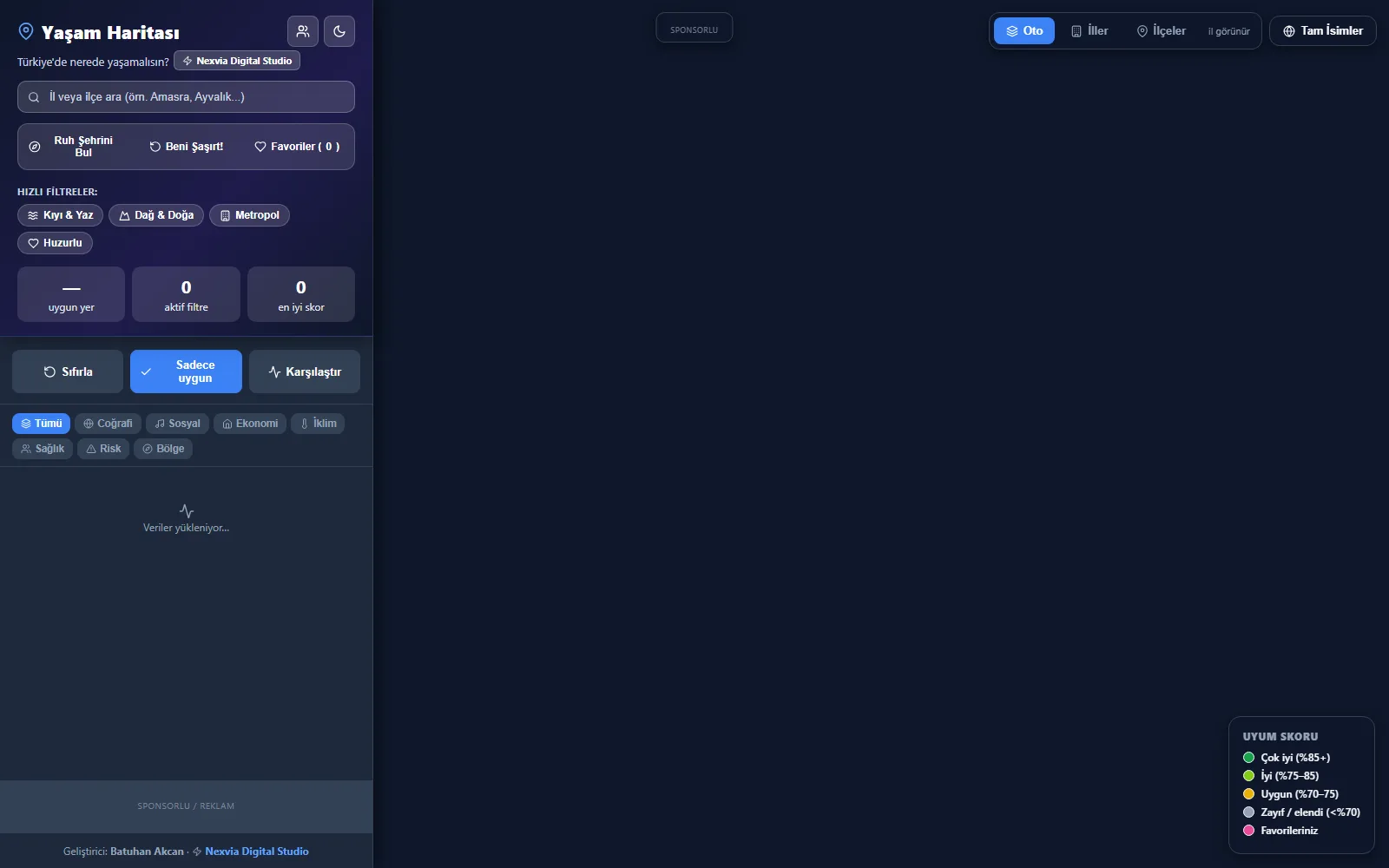The height and width of the screenshot is (868, 1389).
Task: Click the magnifier icon in the search box
Action: (x=34, y=97)
